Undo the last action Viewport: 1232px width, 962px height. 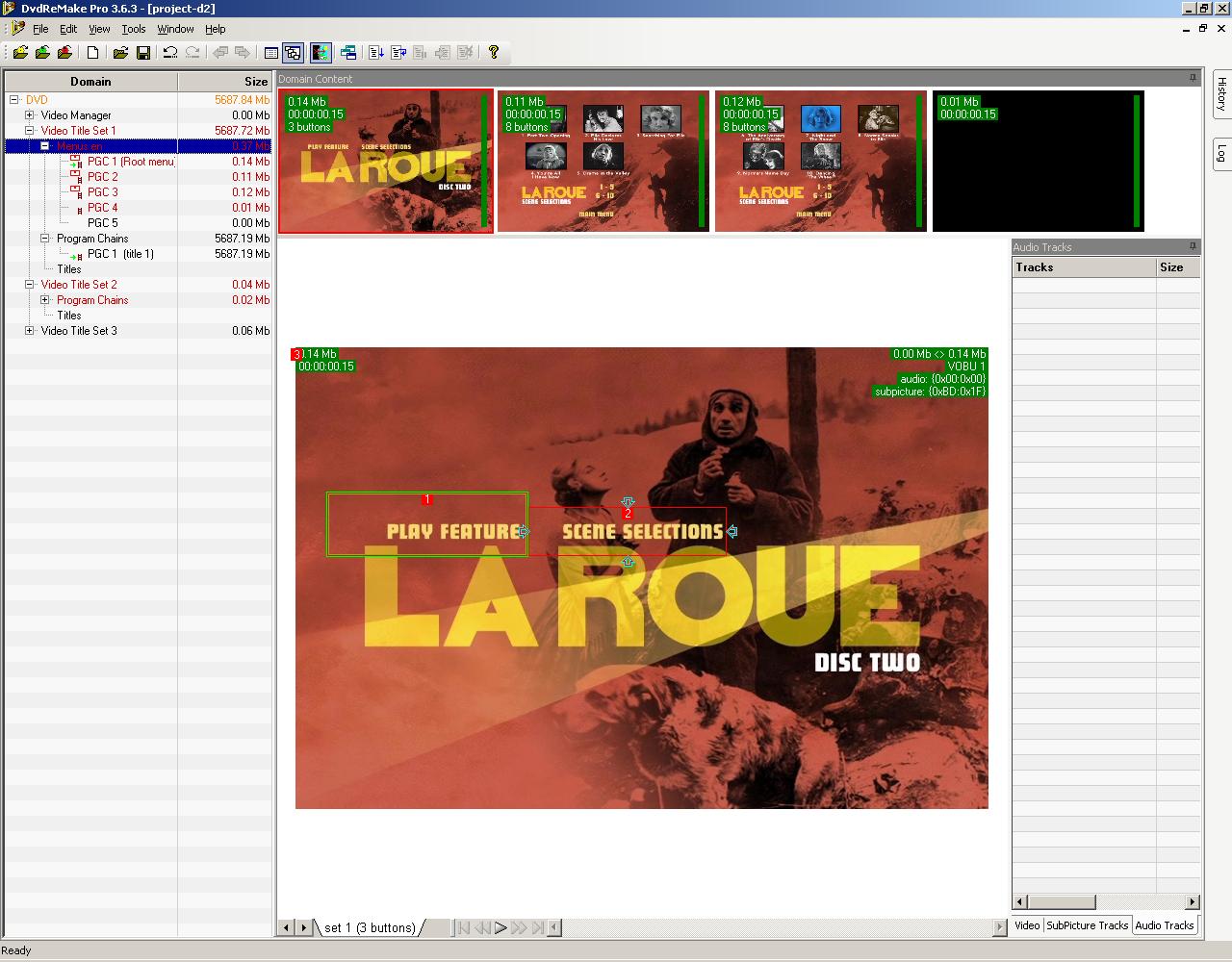coord(170,53)
